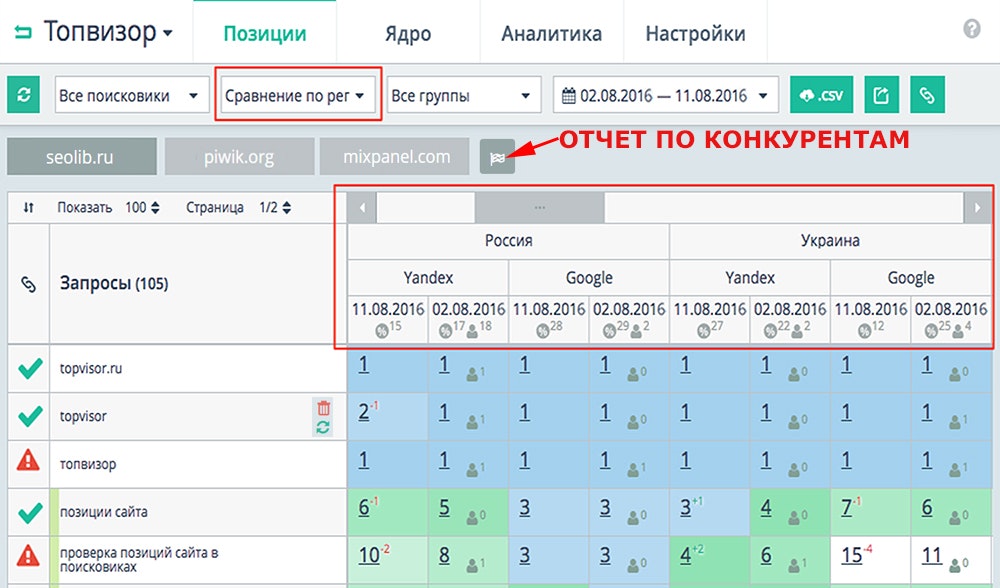1000x588 pixels.
Task: Click the Украина region header
Action: [830, 241]
